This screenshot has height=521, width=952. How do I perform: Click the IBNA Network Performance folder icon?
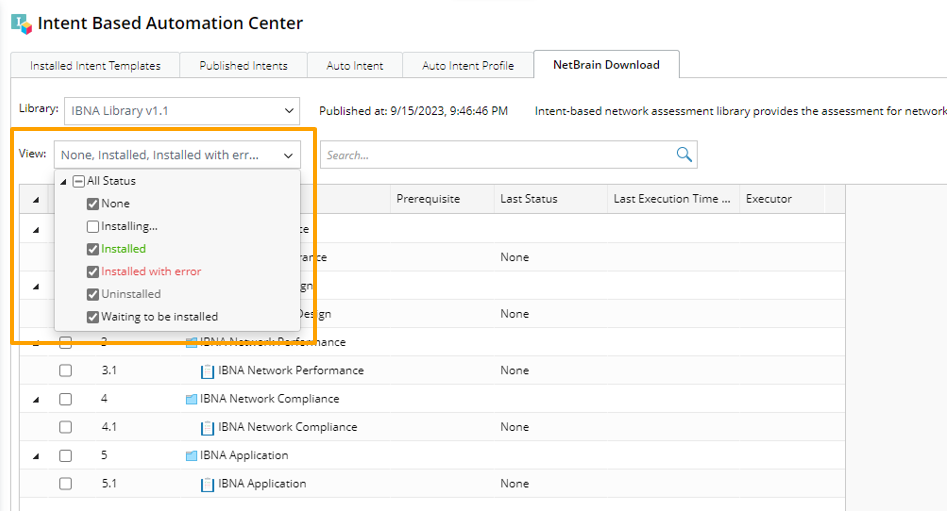click(191, 342)
